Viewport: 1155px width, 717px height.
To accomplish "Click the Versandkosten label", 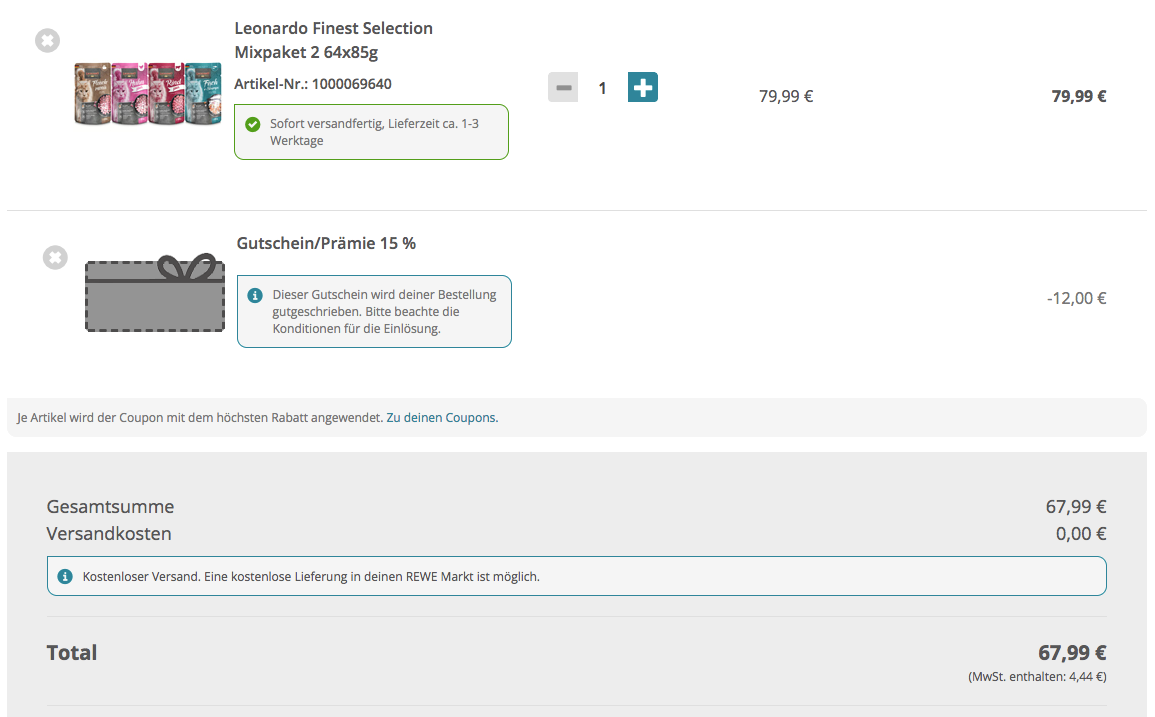I will coord(109,534).
